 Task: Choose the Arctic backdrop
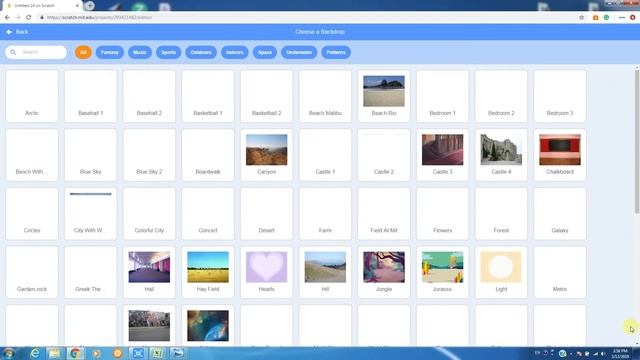pyautogui.click(x=32, y=96)
